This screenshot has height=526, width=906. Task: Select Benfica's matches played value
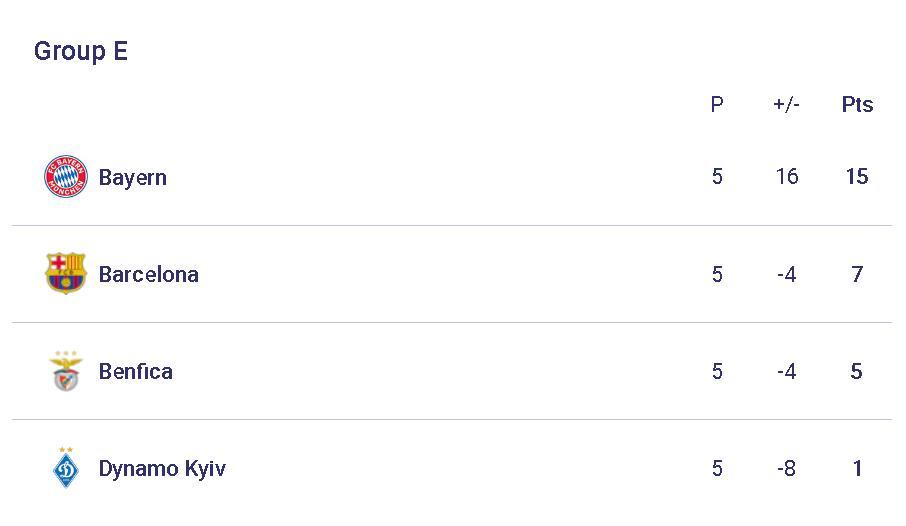coord(717,371)
